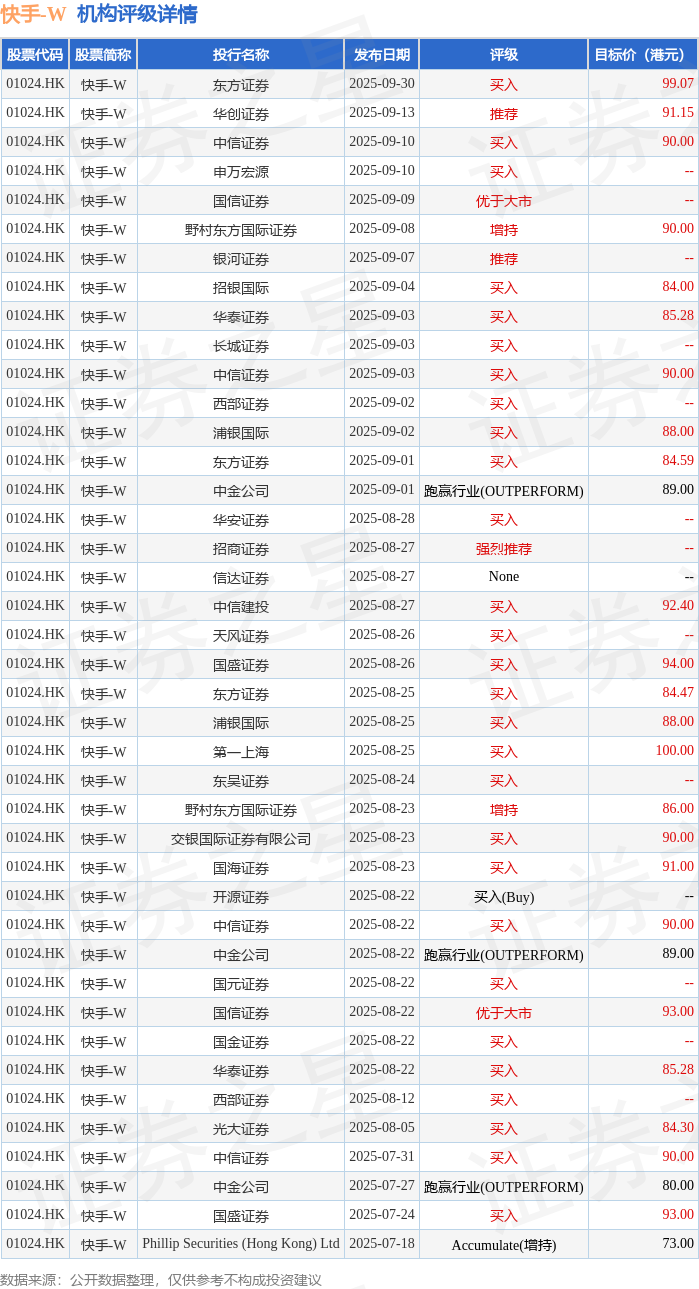Select the 目标价（港元） column header
The image size is (699, 1289).
642,55
